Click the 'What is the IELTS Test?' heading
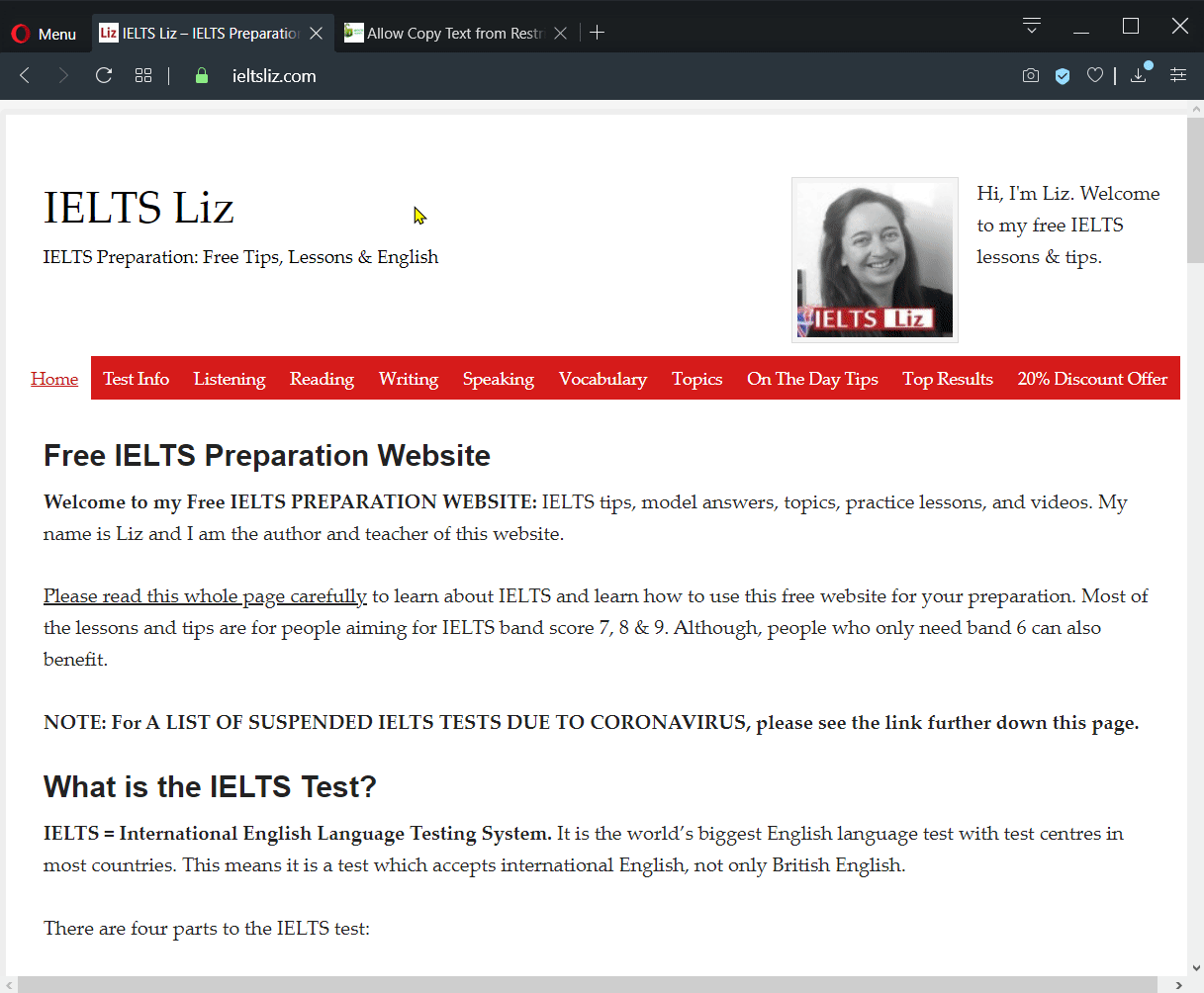 pyautogui.click(x=210, y=786)
